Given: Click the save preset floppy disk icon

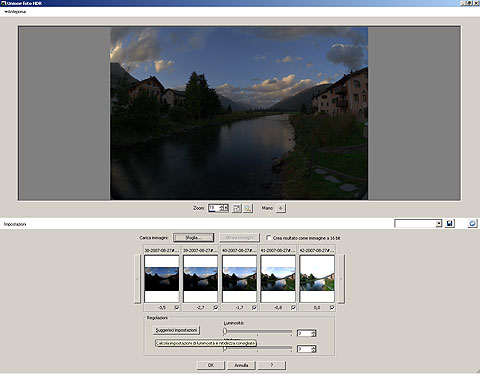Looking at the screenshot, I should click(x=450, y=223).
